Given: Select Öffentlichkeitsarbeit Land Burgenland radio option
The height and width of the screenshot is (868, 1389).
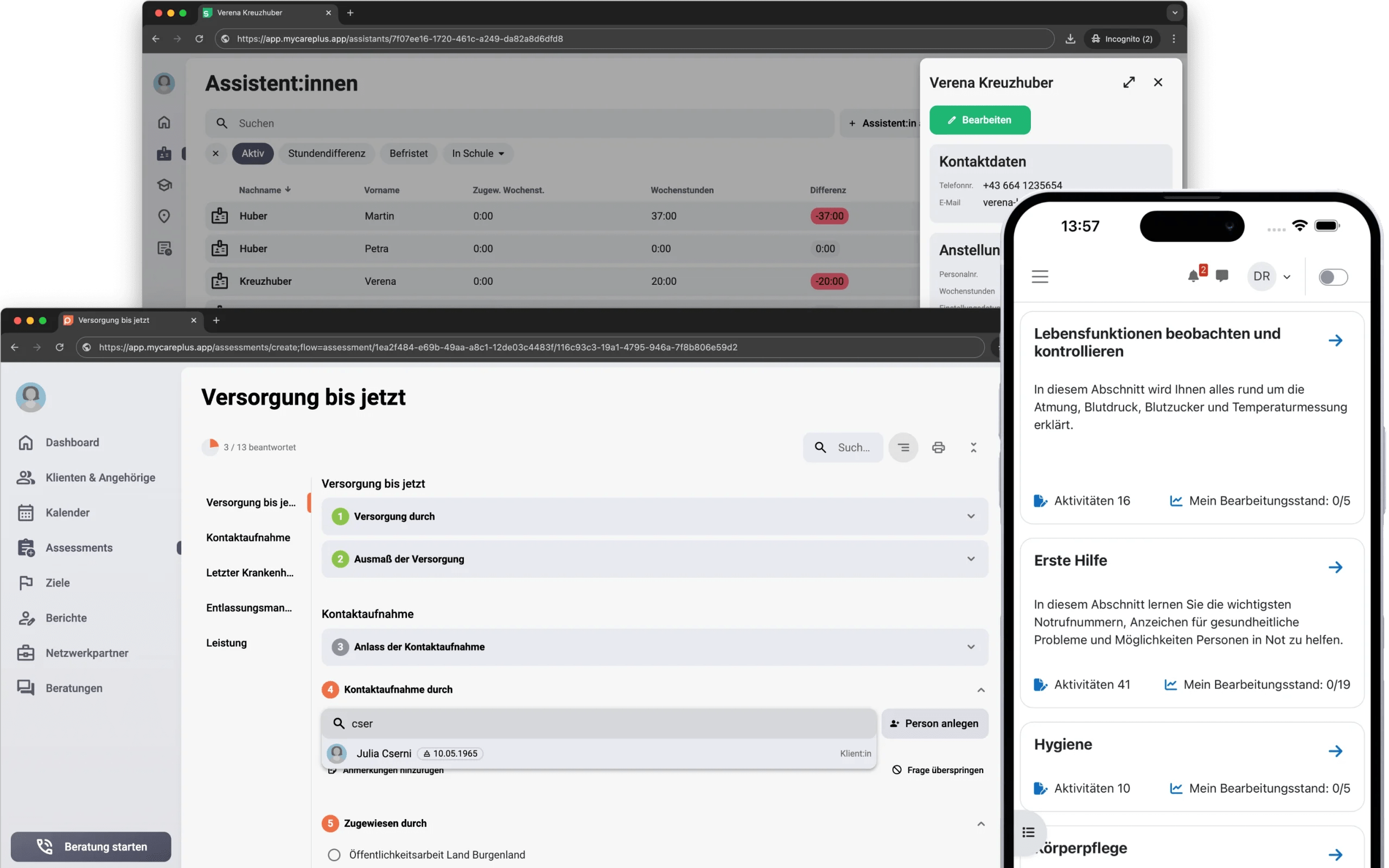Looking at the screenshot, I should (x=334, y=855).
